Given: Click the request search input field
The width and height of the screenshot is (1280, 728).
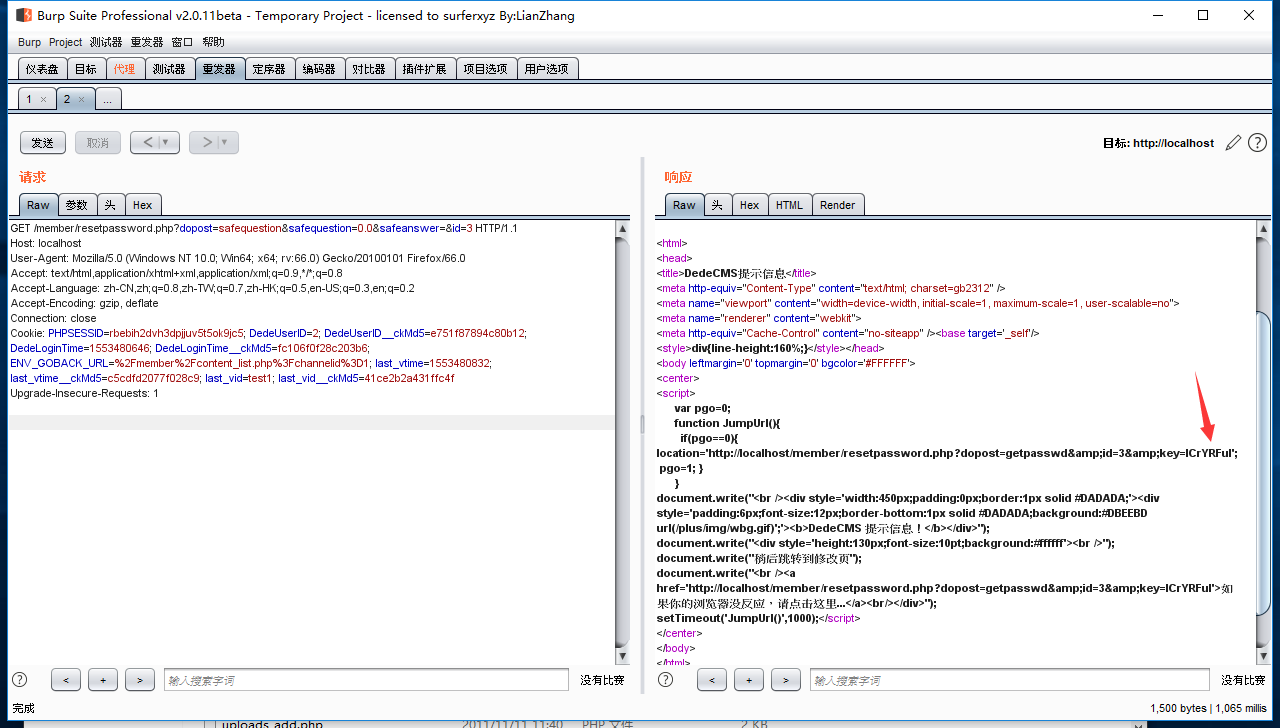Looking at the screenshot, I should click(366, 680).
